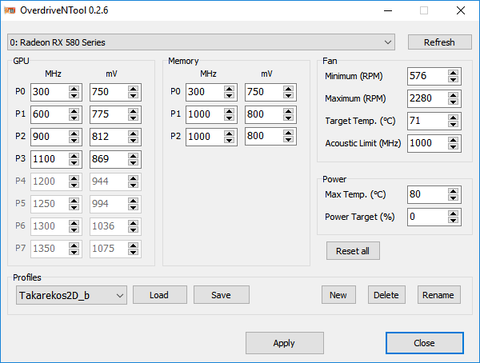The width and height of the screenshot is (480, 363).
Task: Decrease GPU P1 mV with down arrow
Action: (133, 118)
